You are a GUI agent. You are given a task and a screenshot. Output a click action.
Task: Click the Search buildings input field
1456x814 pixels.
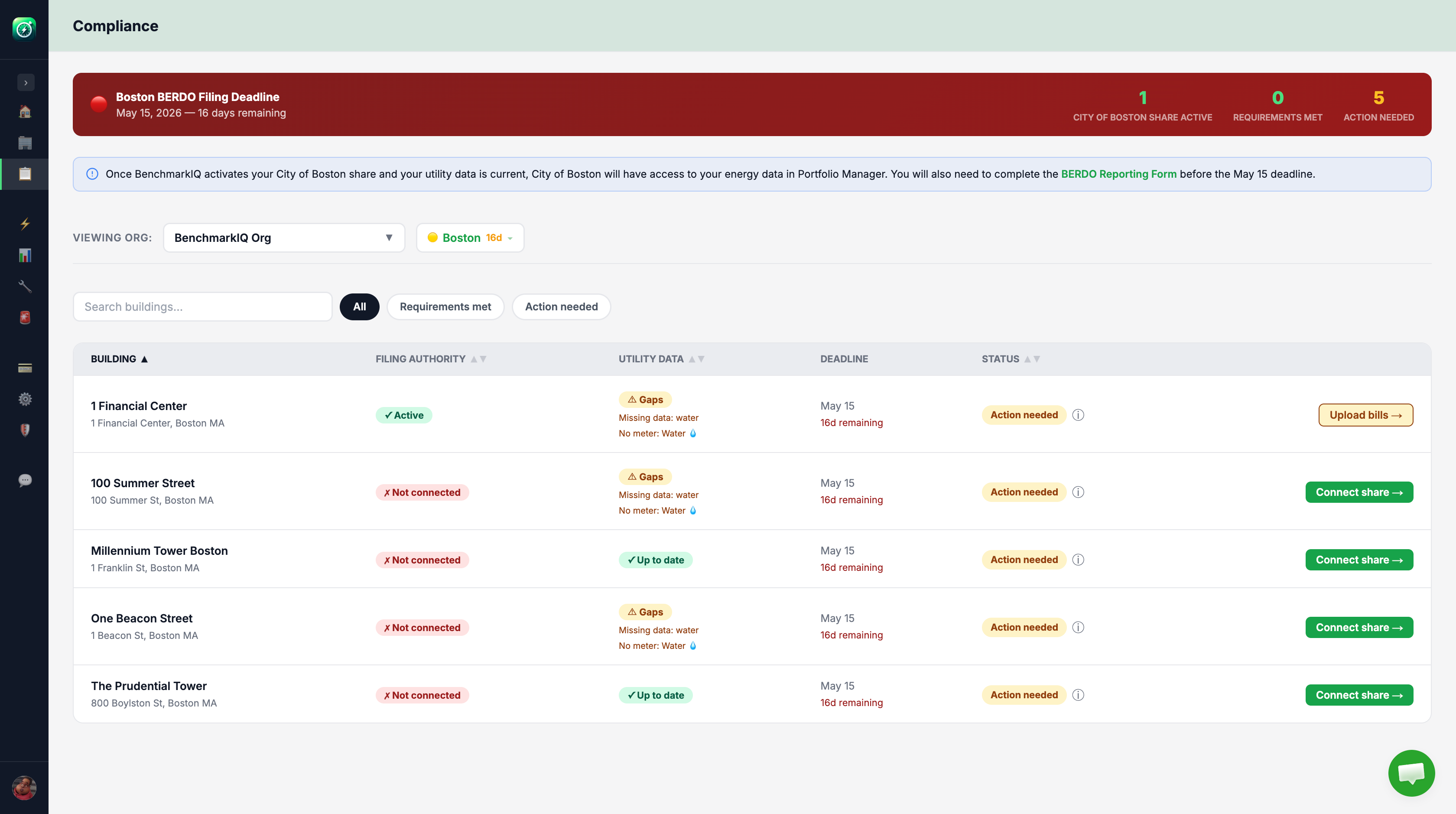[x=202, y=306]
